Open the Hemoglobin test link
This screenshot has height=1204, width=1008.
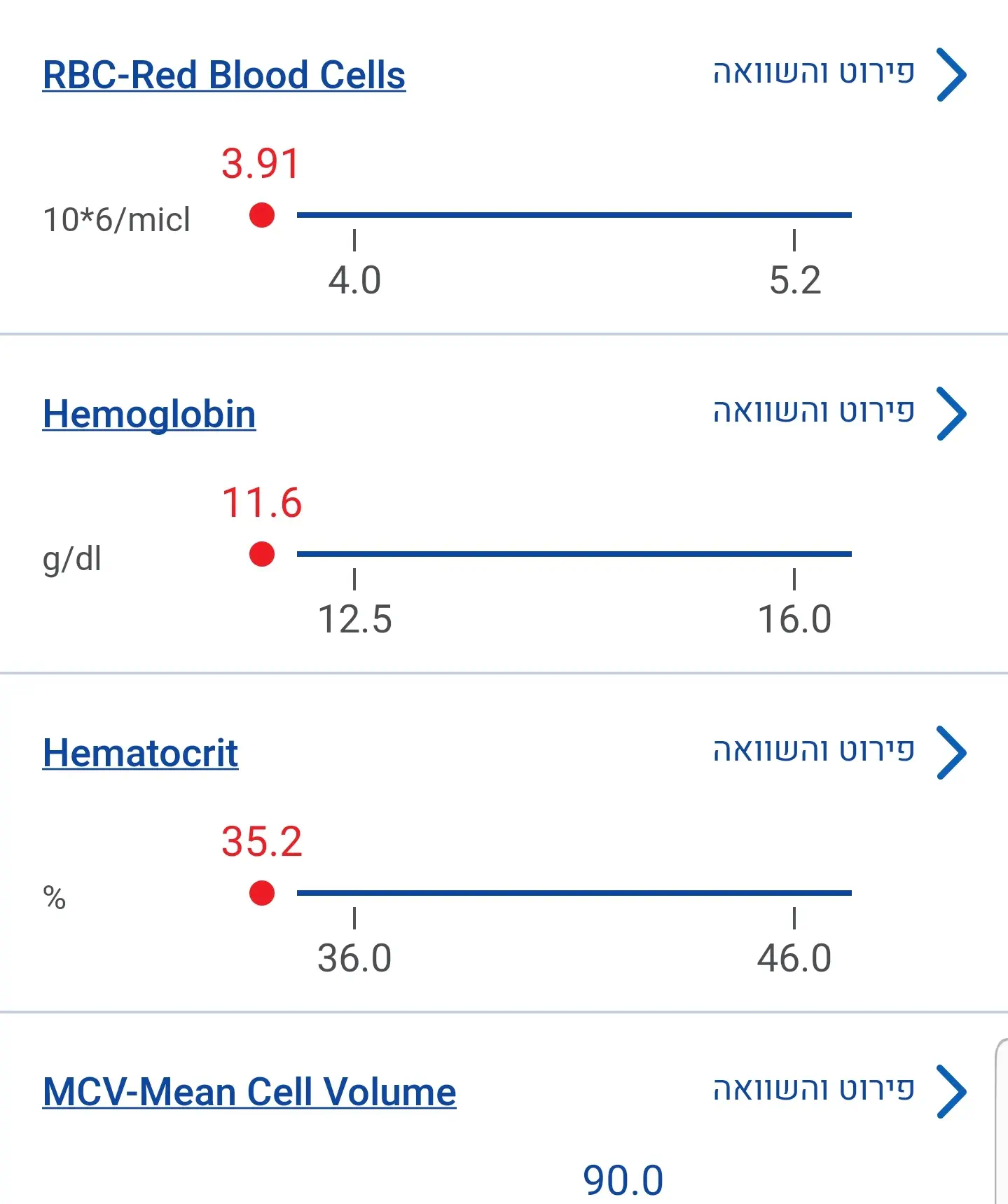click(149, 414)
